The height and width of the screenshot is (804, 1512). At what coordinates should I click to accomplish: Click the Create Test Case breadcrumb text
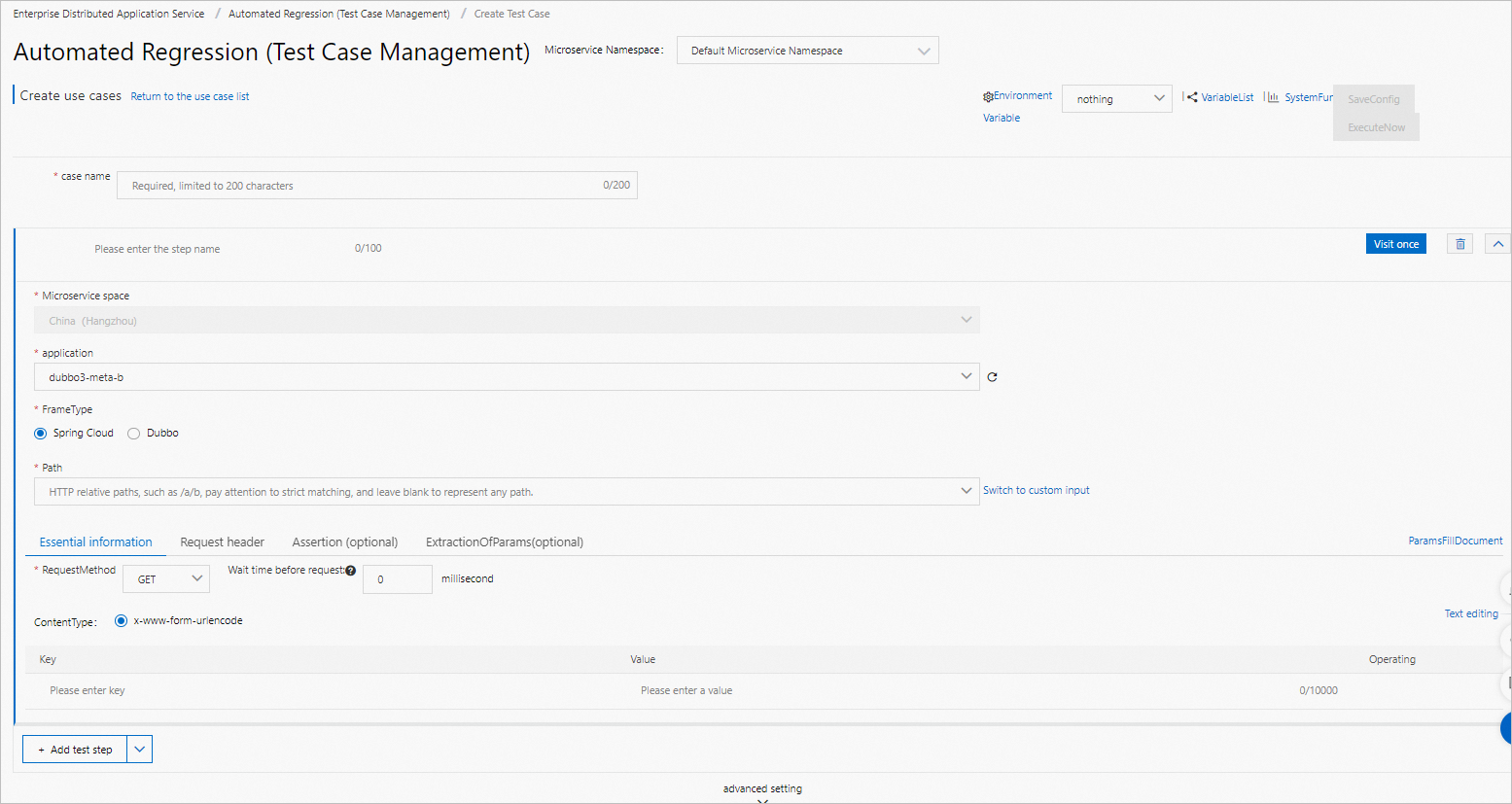(512, 14)
